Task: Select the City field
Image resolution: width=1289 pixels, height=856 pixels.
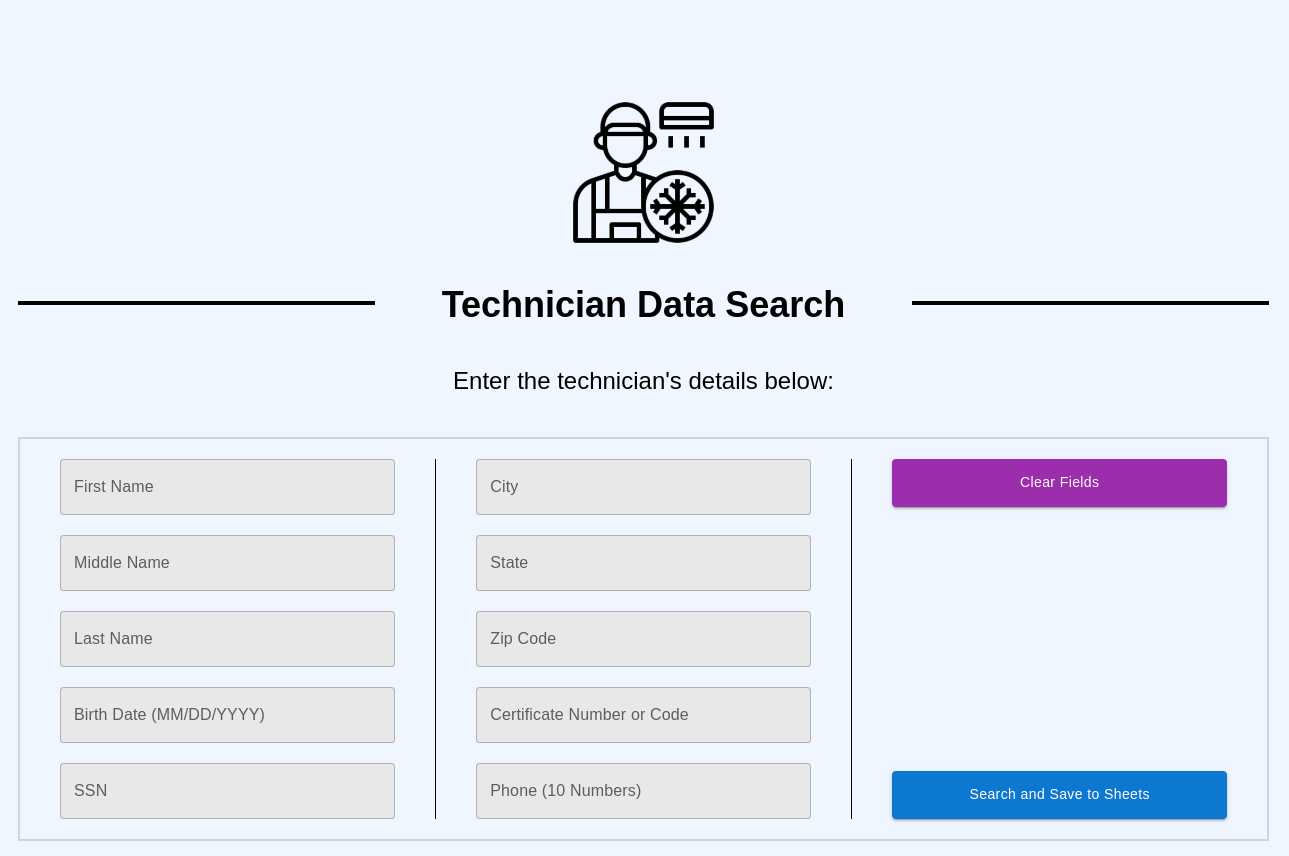Action: click(x=643, y=487)
